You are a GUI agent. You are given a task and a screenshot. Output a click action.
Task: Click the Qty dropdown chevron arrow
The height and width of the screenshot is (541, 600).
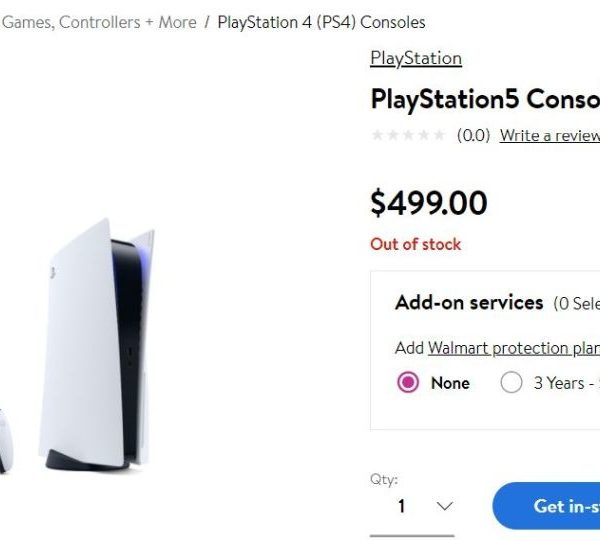coord(445,506)
